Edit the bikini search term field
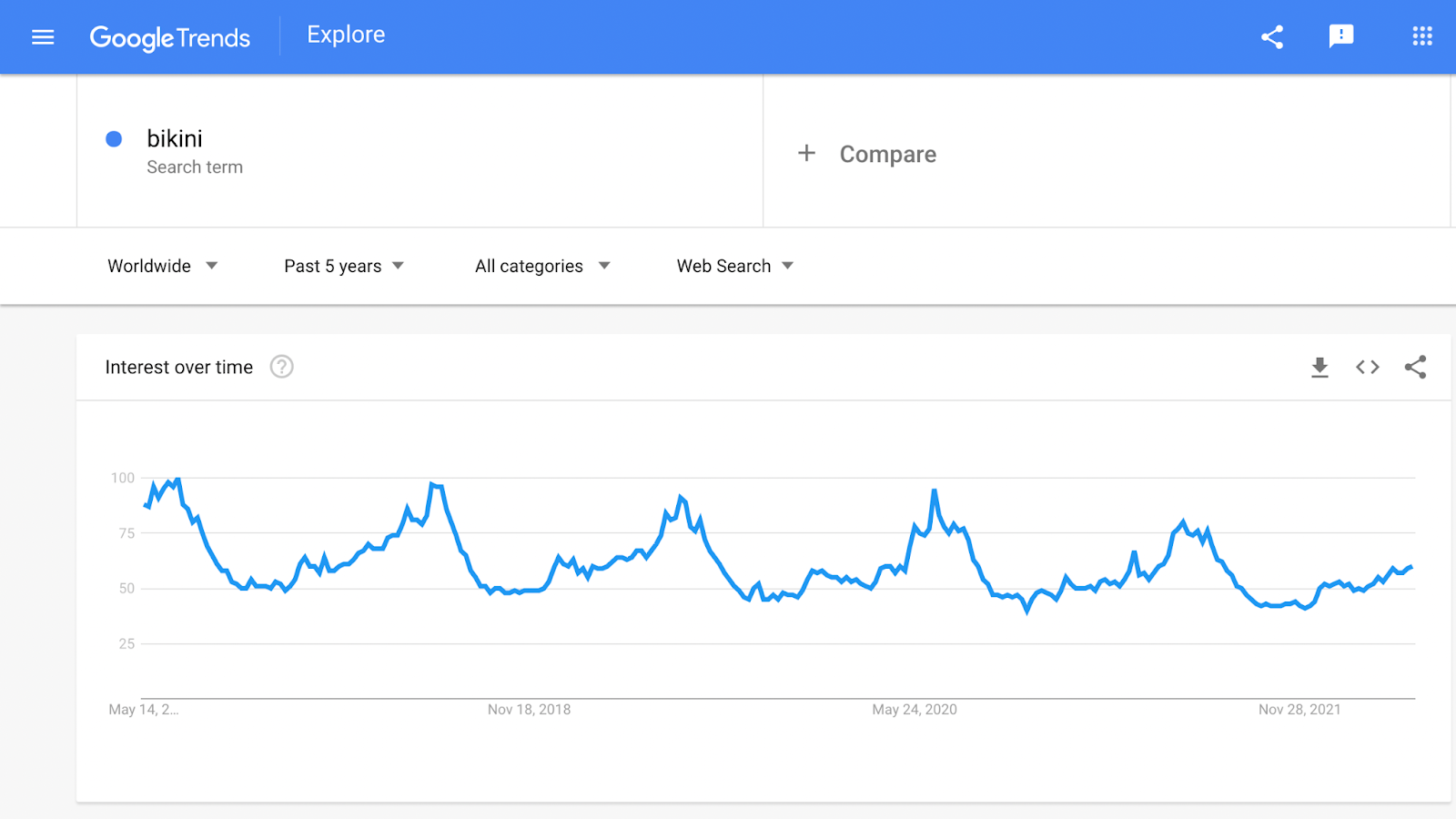Screen dimensions: 1456x819 pyautogui.click(x=175, y=139)
